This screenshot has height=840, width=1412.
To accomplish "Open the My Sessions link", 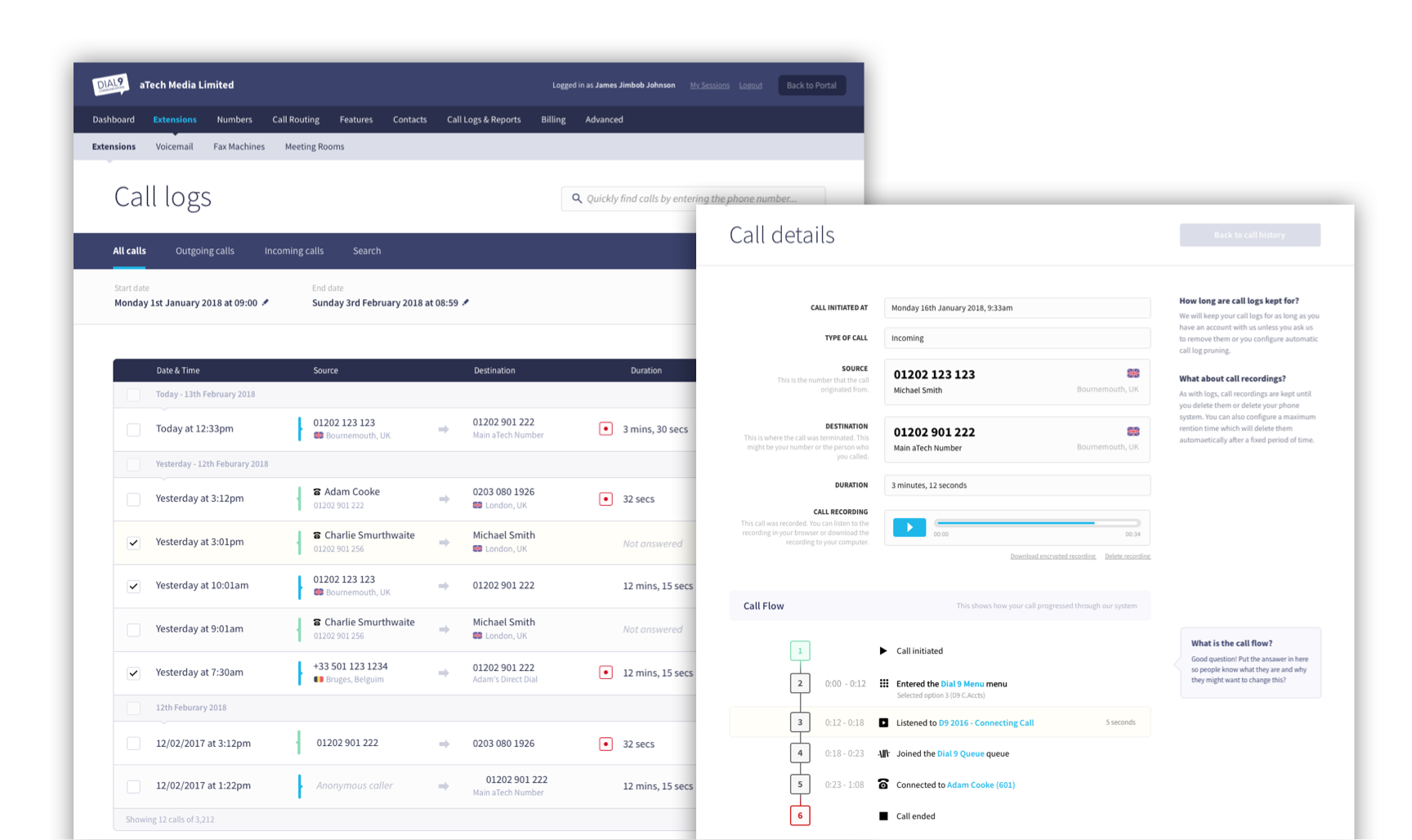I will point(709,85).
